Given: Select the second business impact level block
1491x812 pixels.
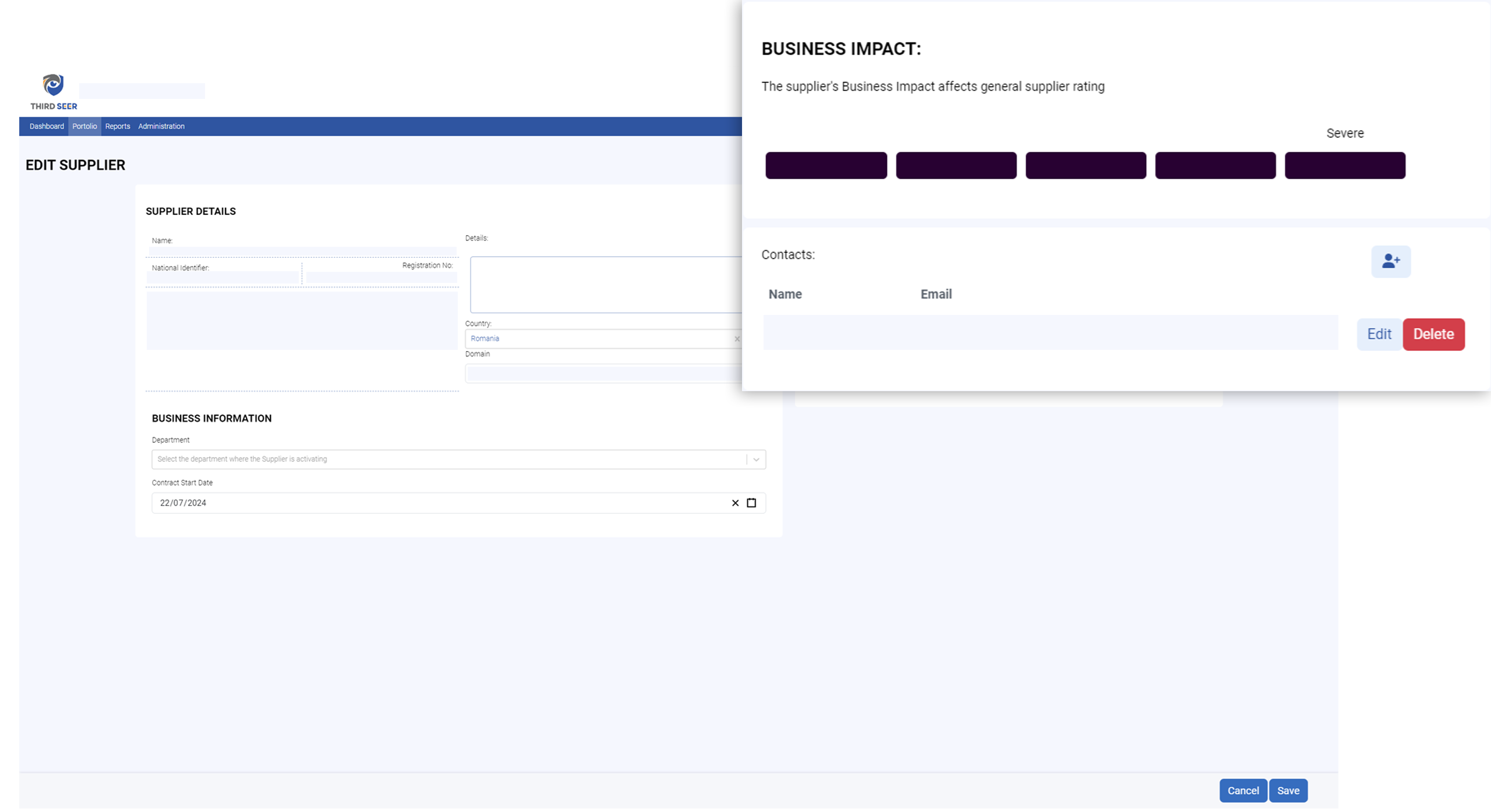Looking at the screenshot, I should click(956, 165).
